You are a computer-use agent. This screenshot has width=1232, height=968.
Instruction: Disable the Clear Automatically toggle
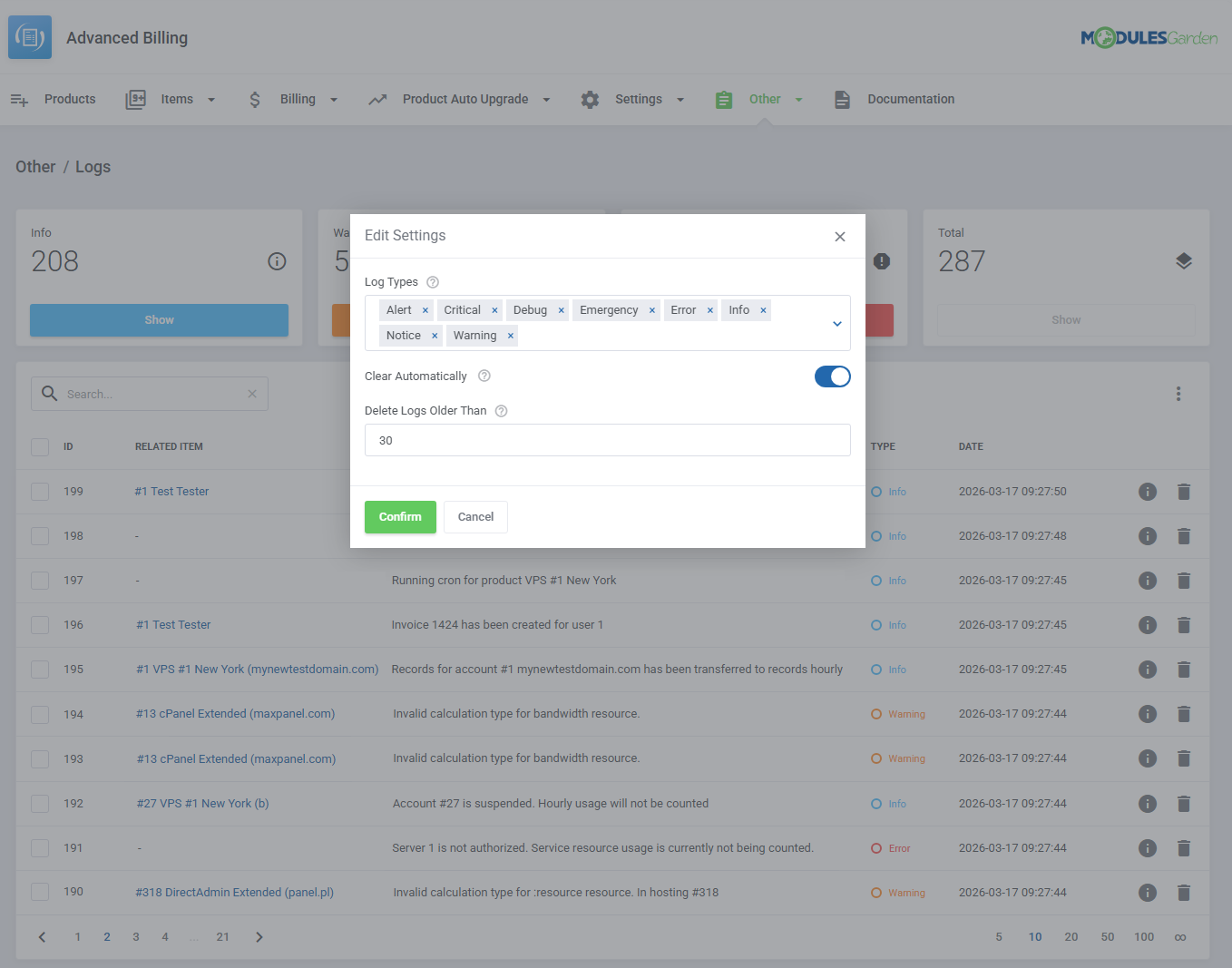pyautogui.click(x=832, y=376)
